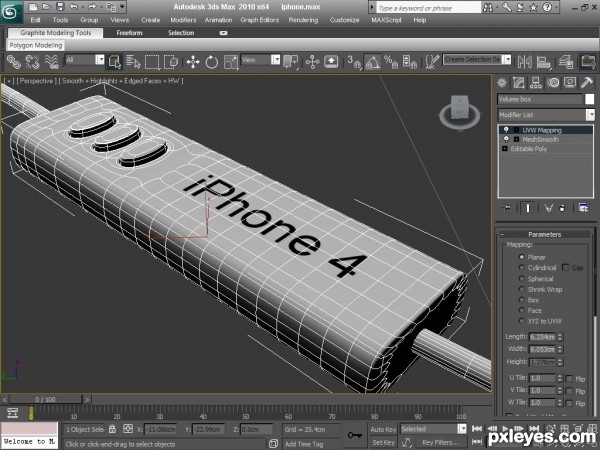The height and width of the screenshot is (450, 600).
Task: Open Select by Name list
Action: (133, 61)
